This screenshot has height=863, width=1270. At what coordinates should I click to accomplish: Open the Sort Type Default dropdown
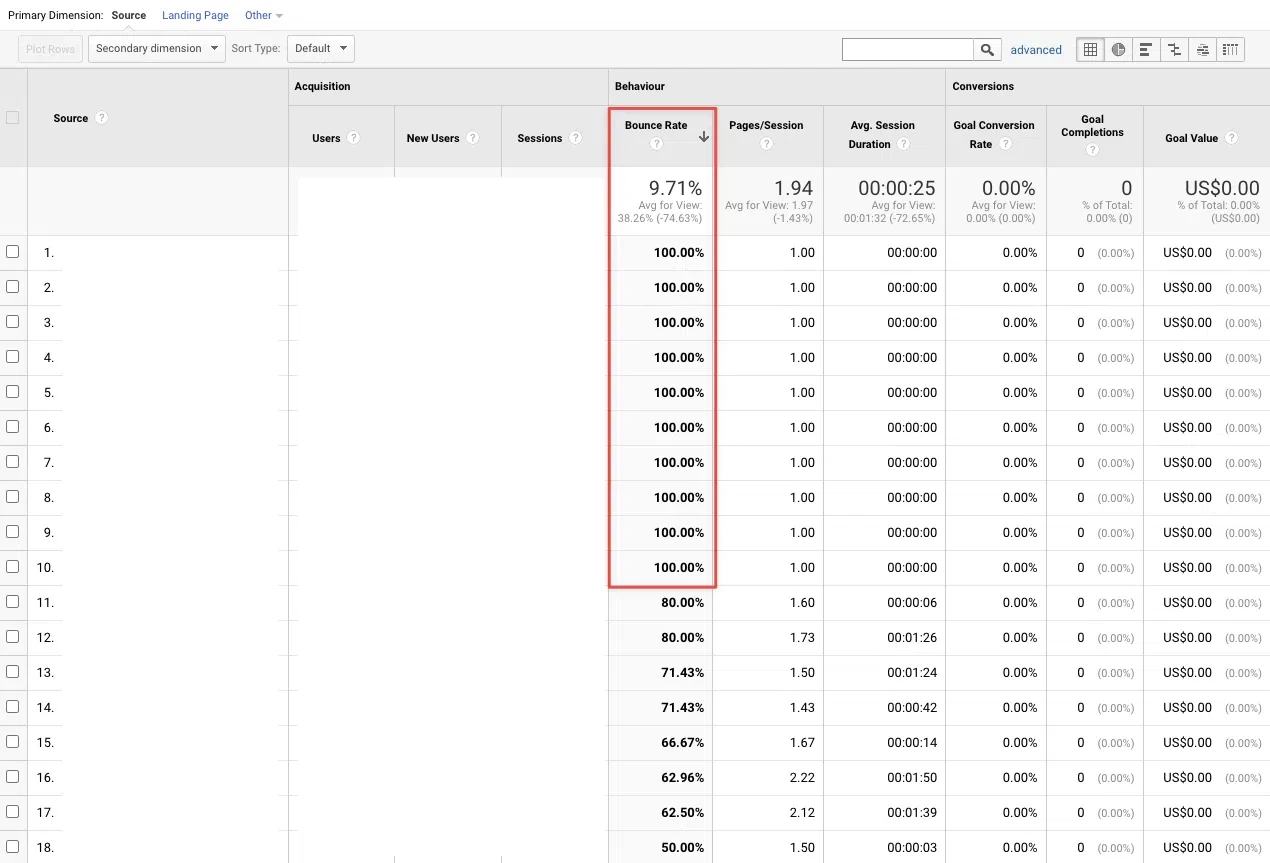click(320, 48)
